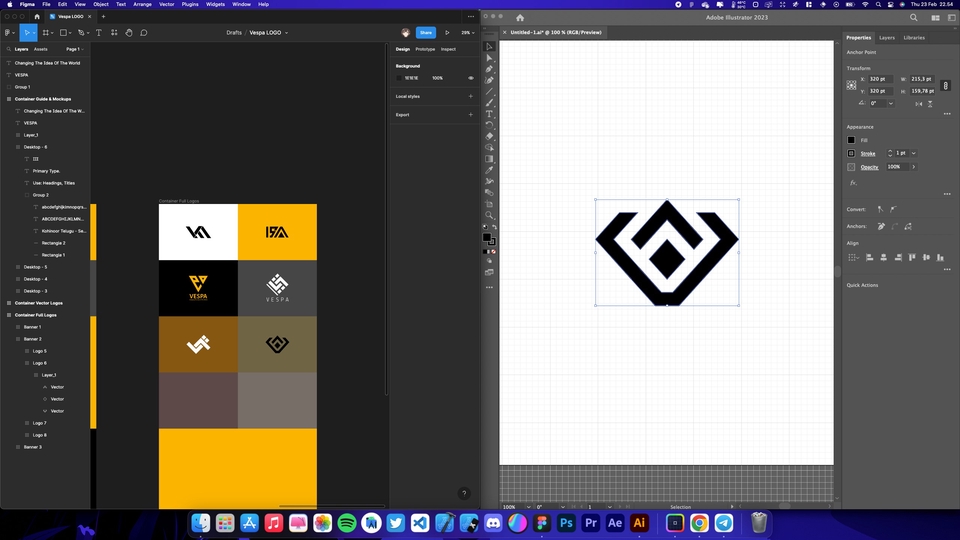The width and height of the screenshot is (960, 540).
Task: Open Illustrator zoom level dropdown at bottom
Action: tap(528, 507)
